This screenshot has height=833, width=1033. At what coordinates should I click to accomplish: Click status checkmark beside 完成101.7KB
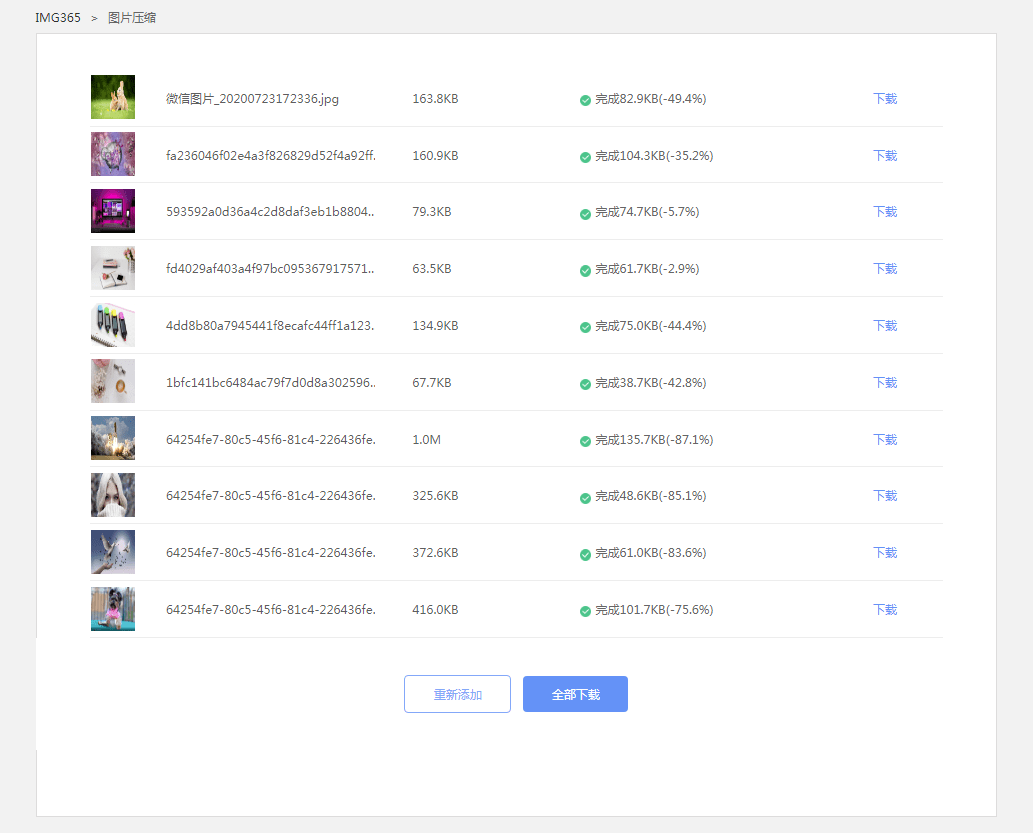click(585, 611)
